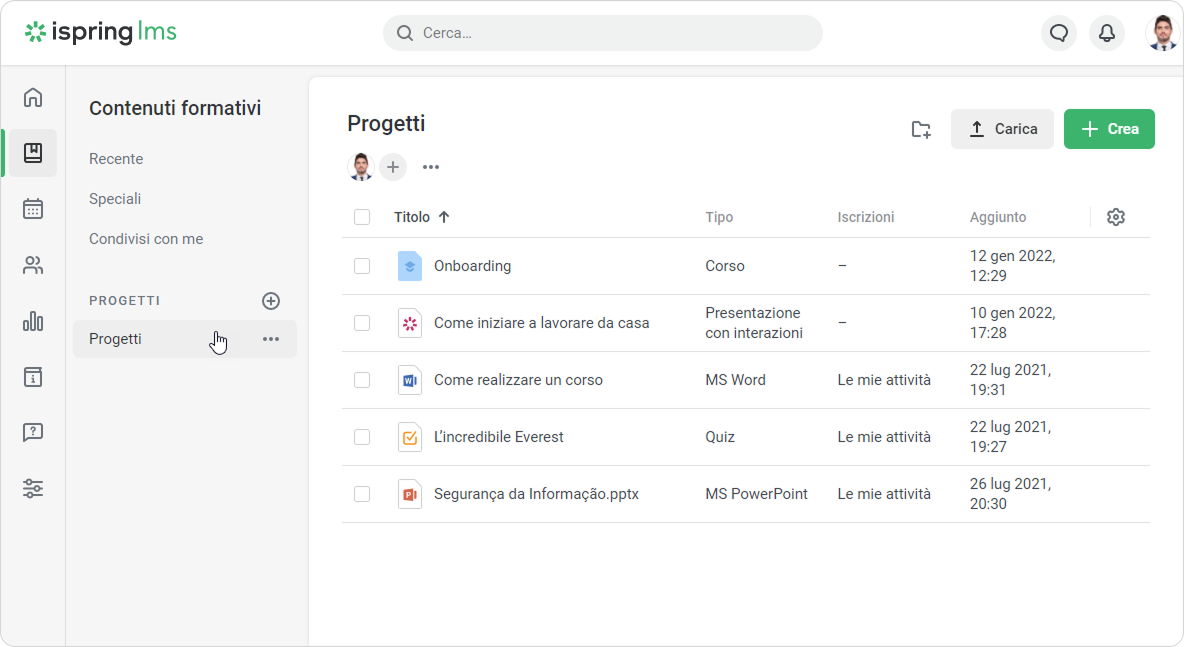Open Condivisi con me section
Viewport: 1184px width, 647px height.
146,239
